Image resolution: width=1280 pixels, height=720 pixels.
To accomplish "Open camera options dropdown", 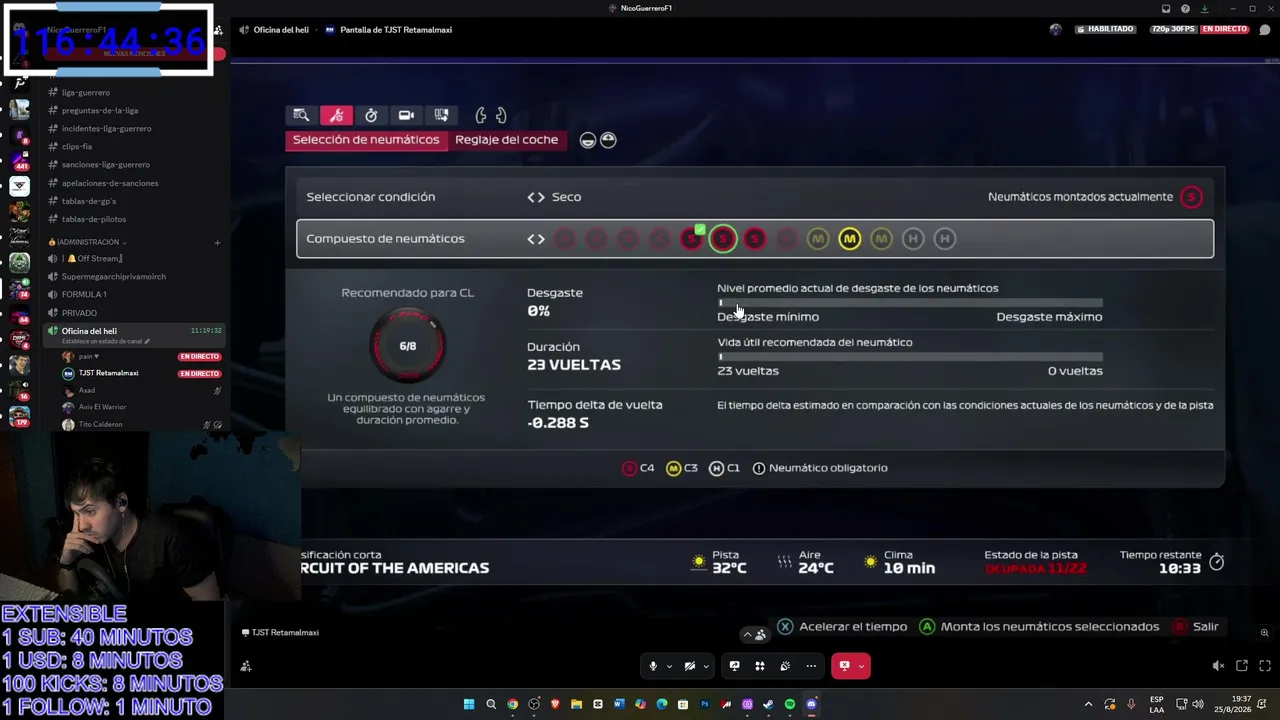I will 706,666.
